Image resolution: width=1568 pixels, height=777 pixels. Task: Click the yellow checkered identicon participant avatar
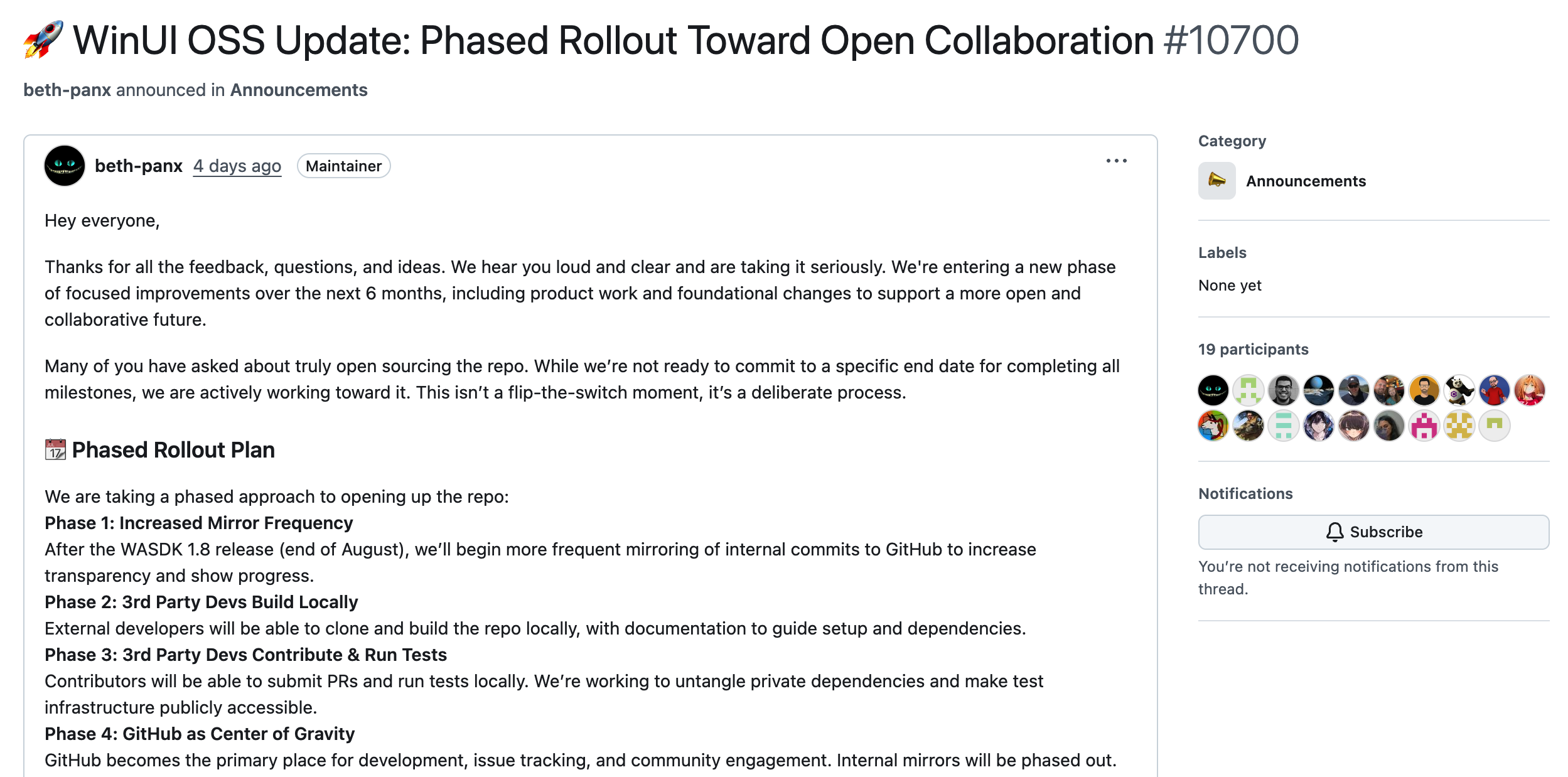1459,426
